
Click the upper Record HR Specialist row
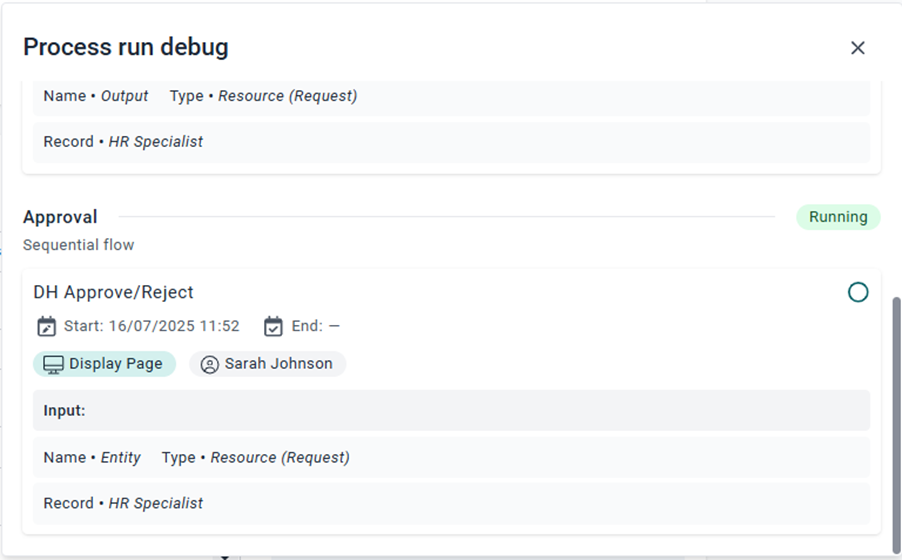[x=123, y=142]
